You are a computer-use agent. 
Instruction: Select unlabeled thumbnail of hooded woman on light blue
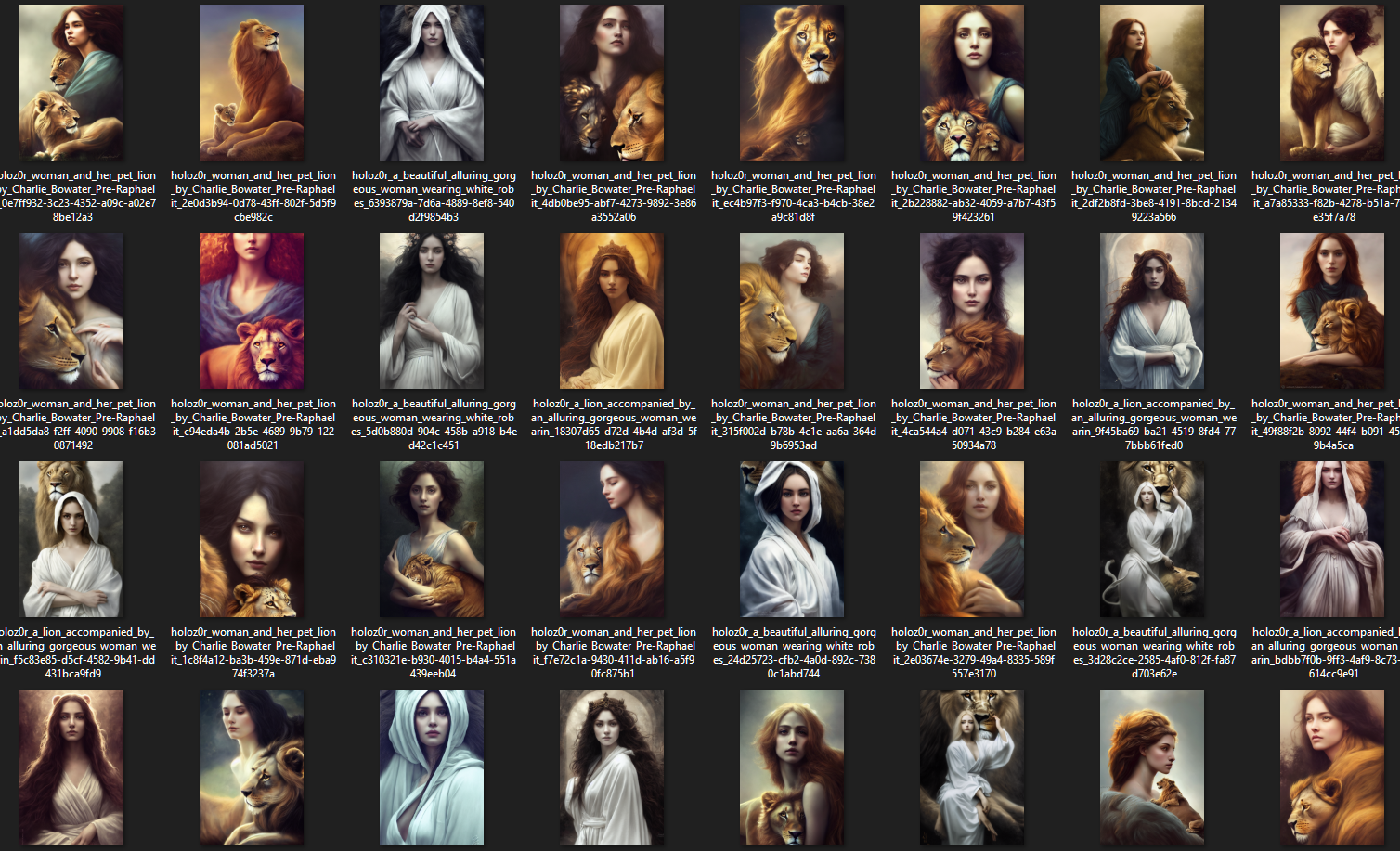point(432,767)
